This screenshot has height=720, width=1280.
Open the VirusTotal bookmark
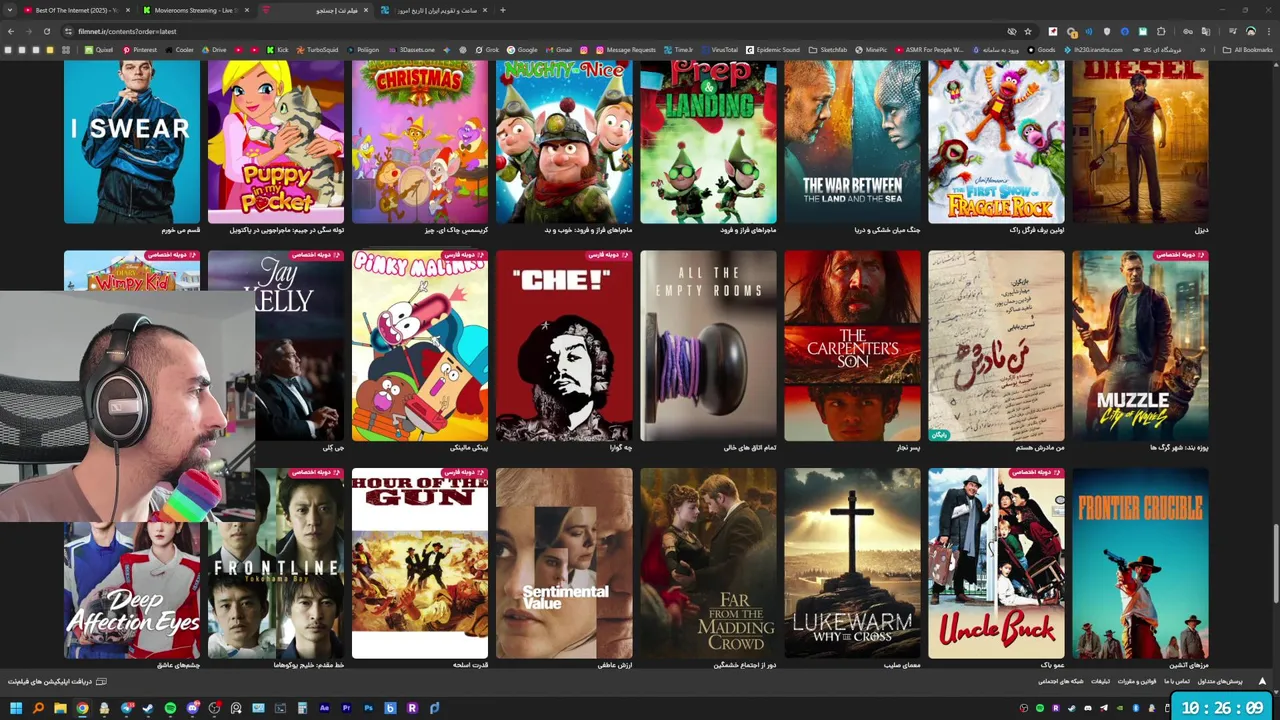click(x=719, y=49)
